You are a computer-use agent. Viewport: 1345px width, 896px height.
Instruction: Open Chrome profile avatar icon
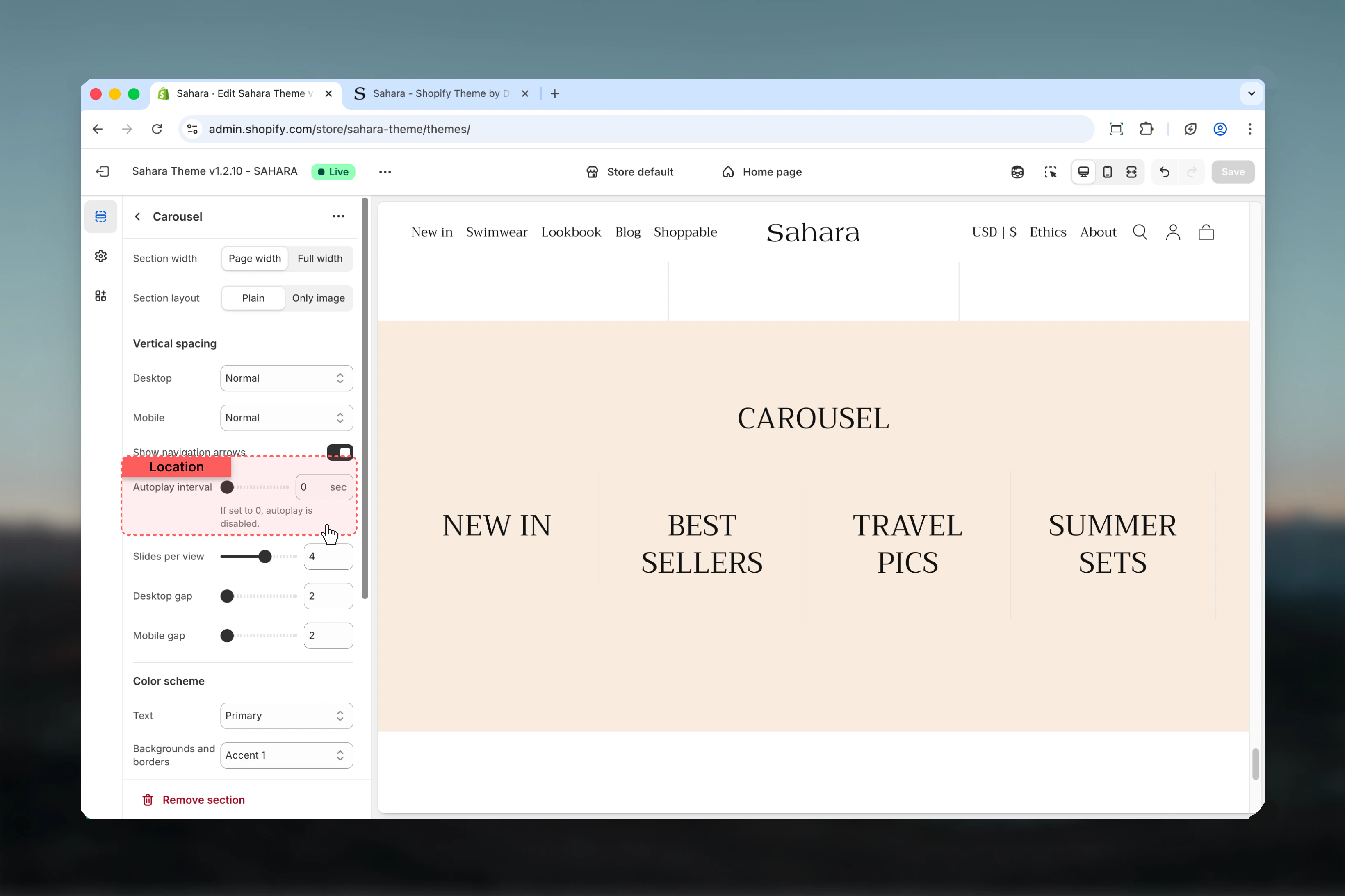click(x=1220, y=129)
